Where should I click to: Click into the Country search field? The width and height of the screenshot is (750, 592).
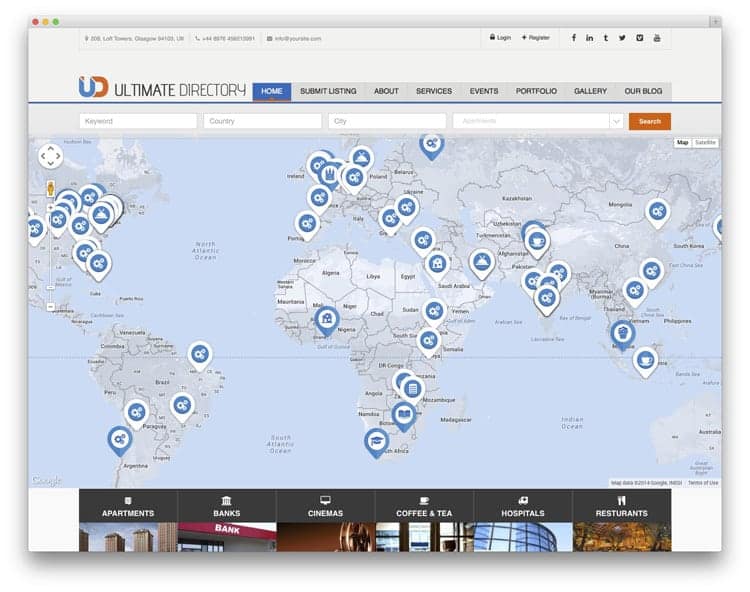pyautogui.click(x=263, y=121)
